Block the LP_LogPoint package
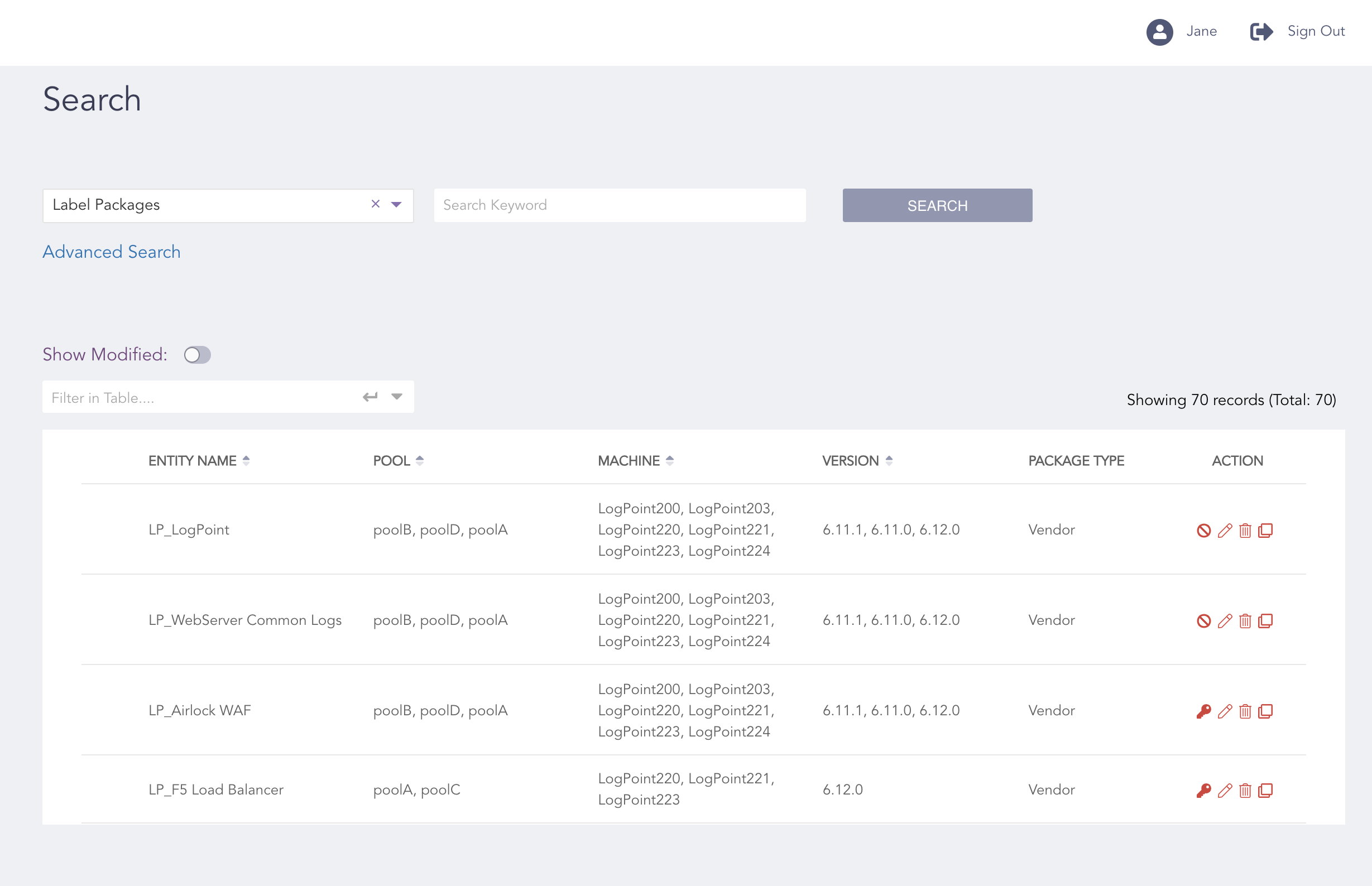 pyautogui.click(x=1204, y=530)
